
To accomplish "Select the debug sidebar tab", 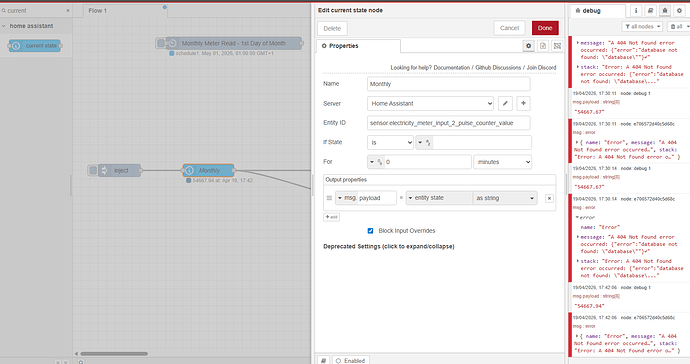I will (598, 11).
